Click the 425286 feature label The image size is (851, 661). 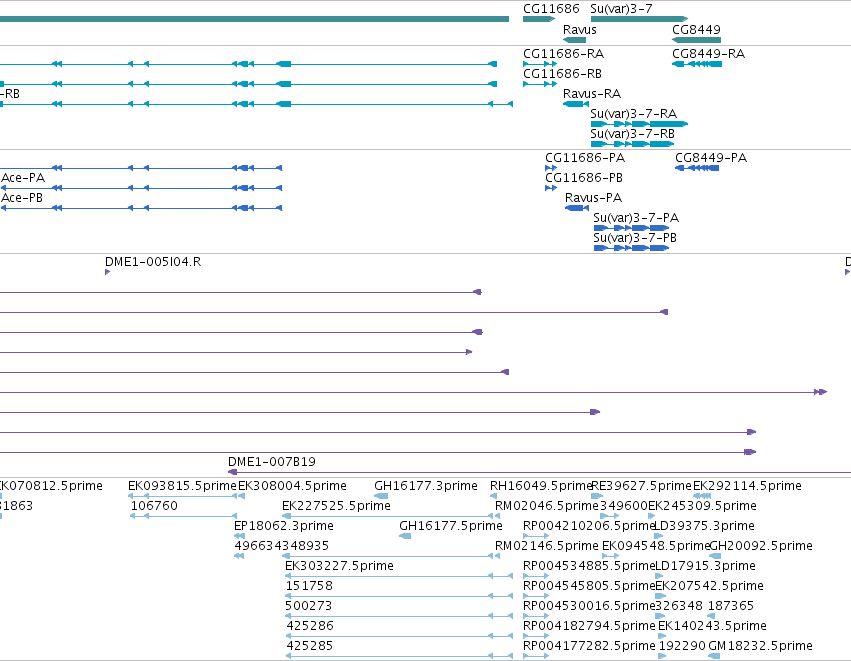tap(309, 626)
